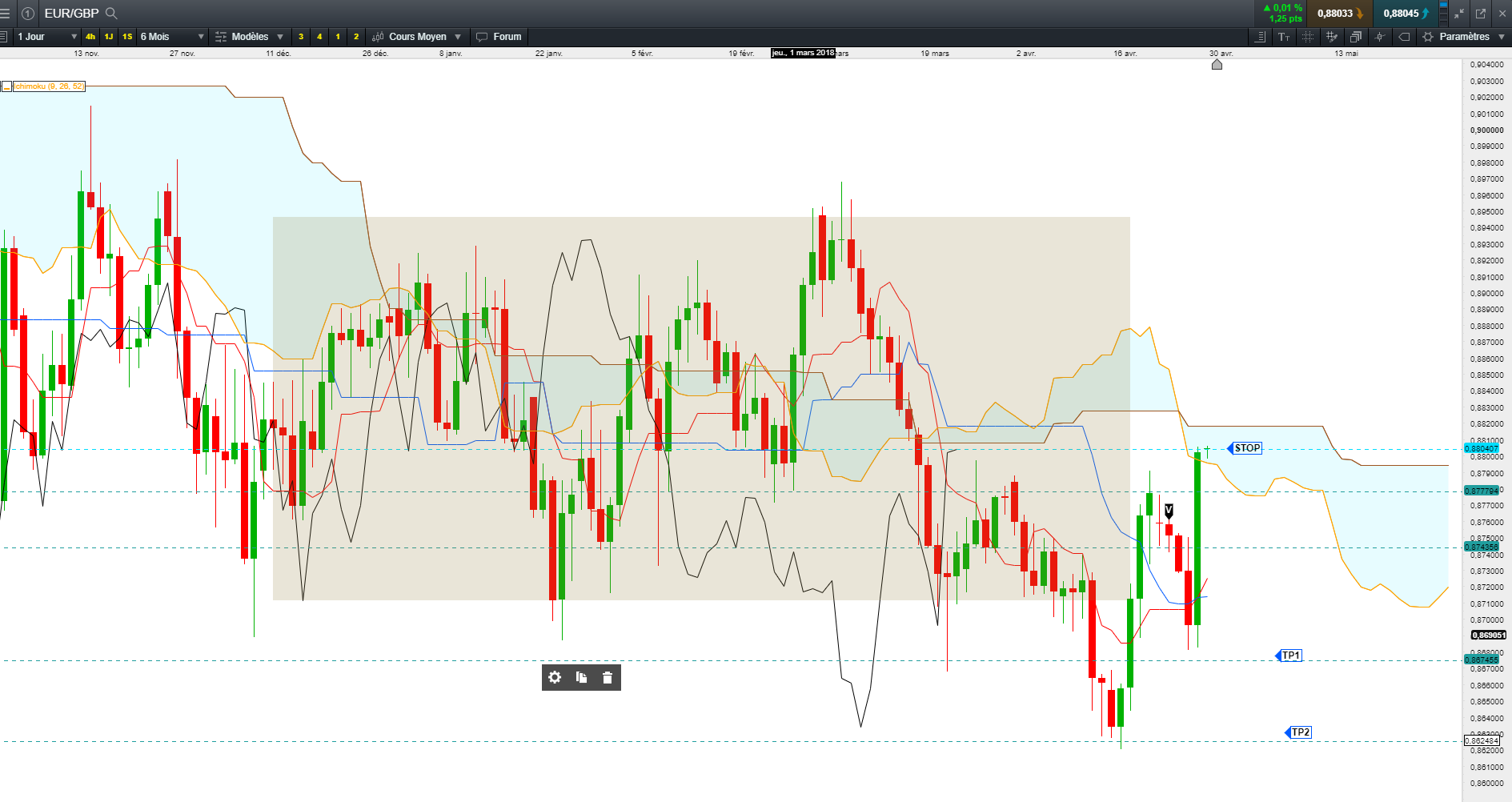Viewport: 1512px width, 802px height.
Task: Select the Ichimoku (9, 26, 52) indicator label
Action: (x=49, y=86)
